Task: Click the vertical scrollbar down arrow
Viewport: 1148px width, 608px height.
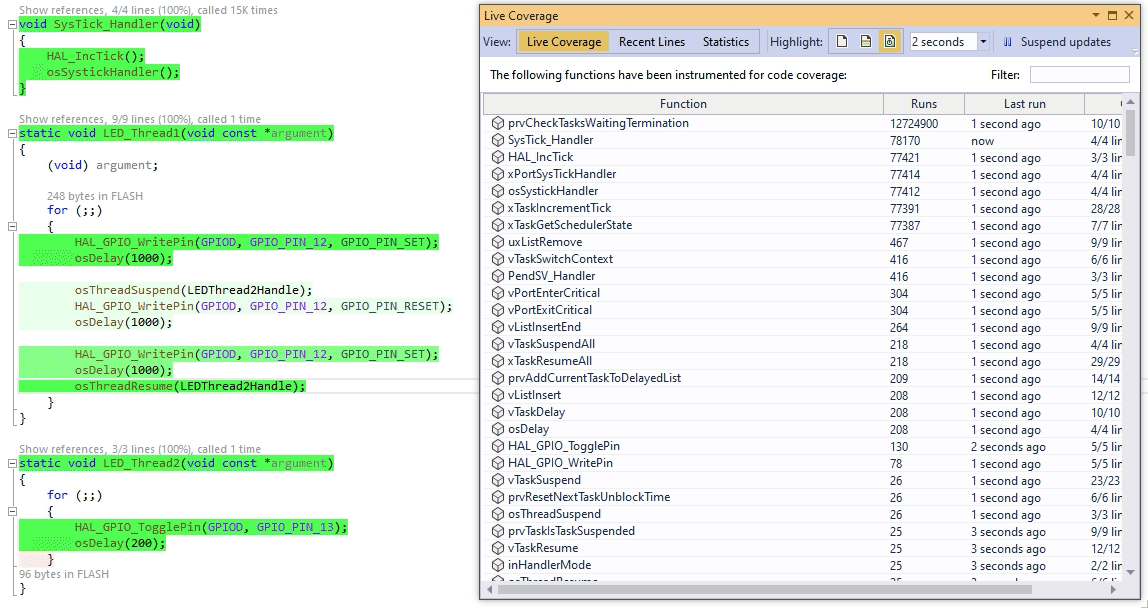Action: pyautogui.click(x=1130, y=571)
